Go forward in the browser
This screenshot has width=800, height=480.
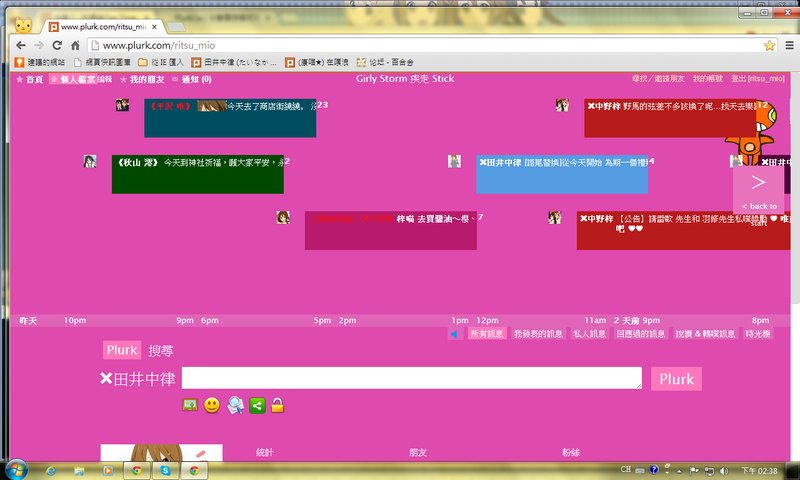(39, 45)
